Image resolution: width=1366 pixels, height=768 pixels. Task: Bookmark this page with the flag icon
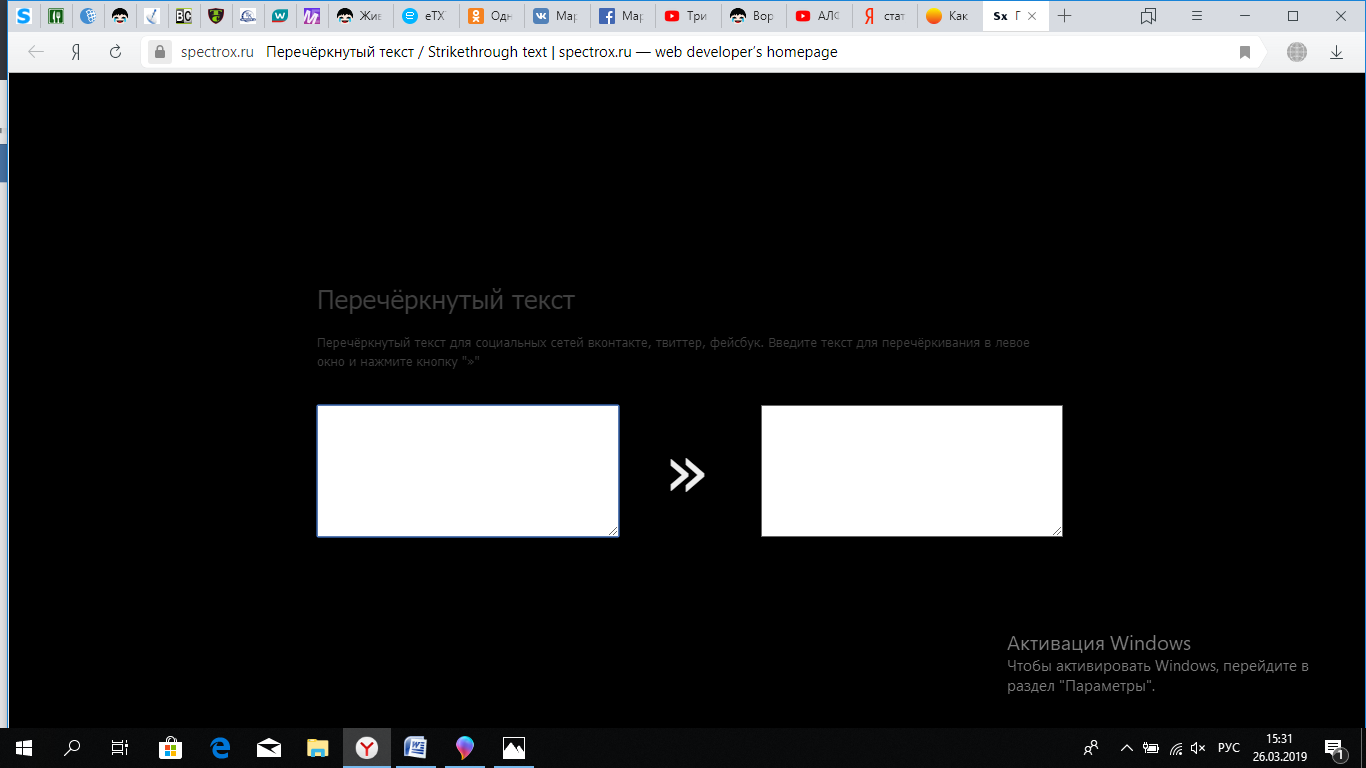click(1245, 52)
